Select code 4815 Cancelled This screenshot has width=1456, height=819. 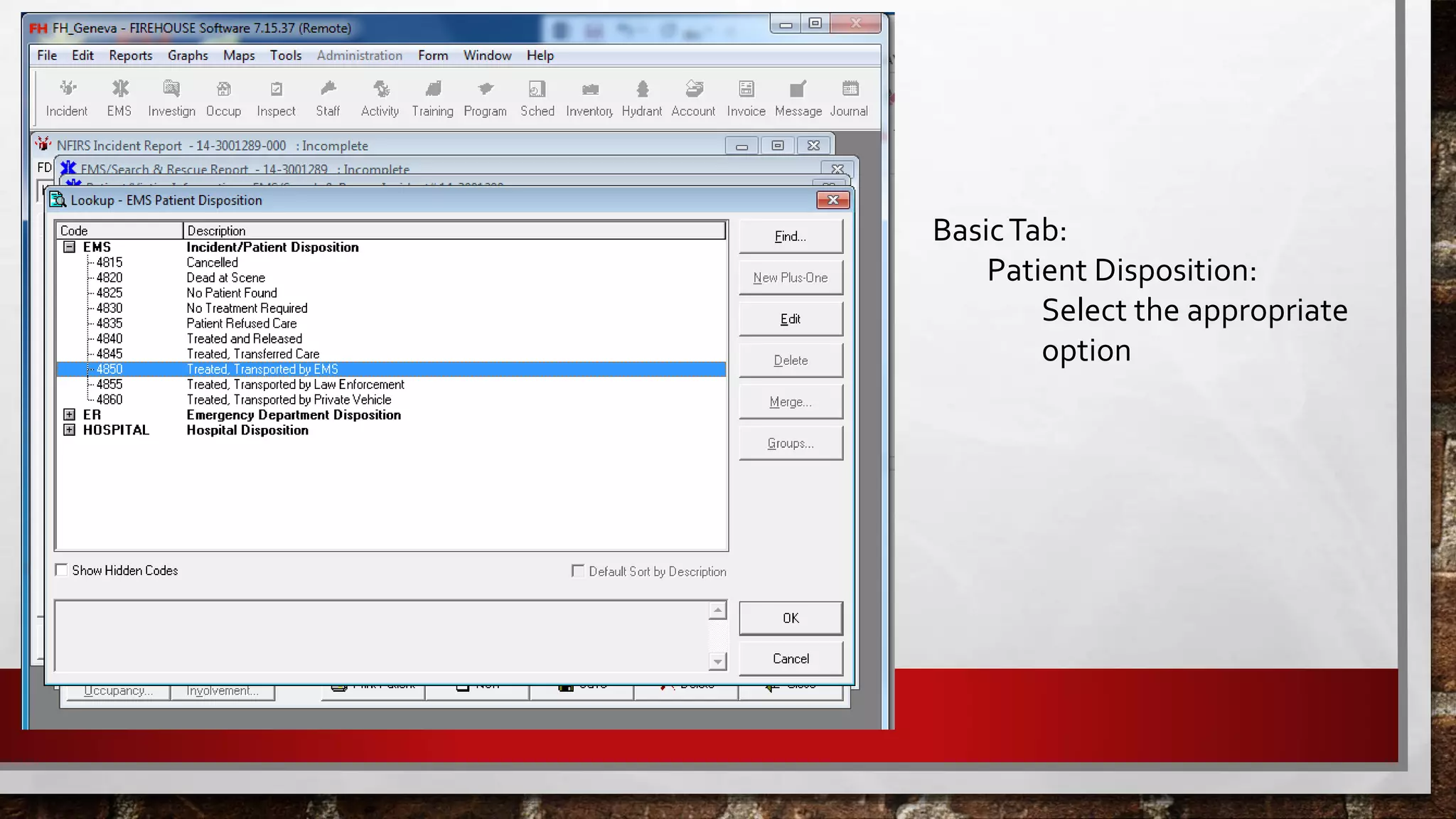click(391, 262)
